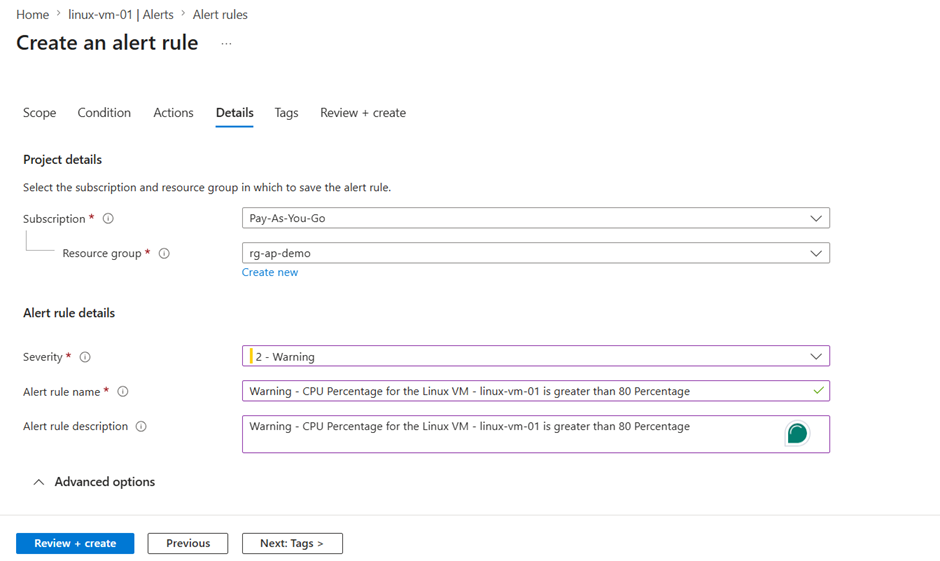Open the Subscription dropdown showing Pay-As-You-Go
940x561 pixels.
[535, 218]
